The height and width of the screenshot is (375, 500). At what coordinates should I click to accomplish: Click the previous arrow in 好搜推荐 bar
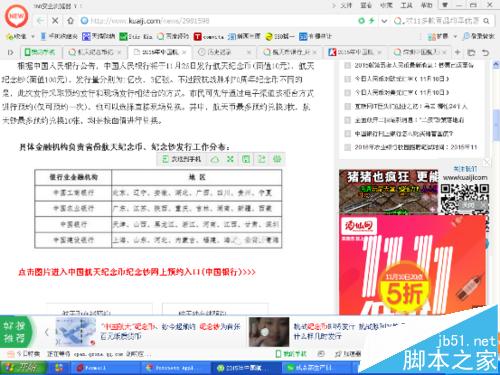(47, 332)
